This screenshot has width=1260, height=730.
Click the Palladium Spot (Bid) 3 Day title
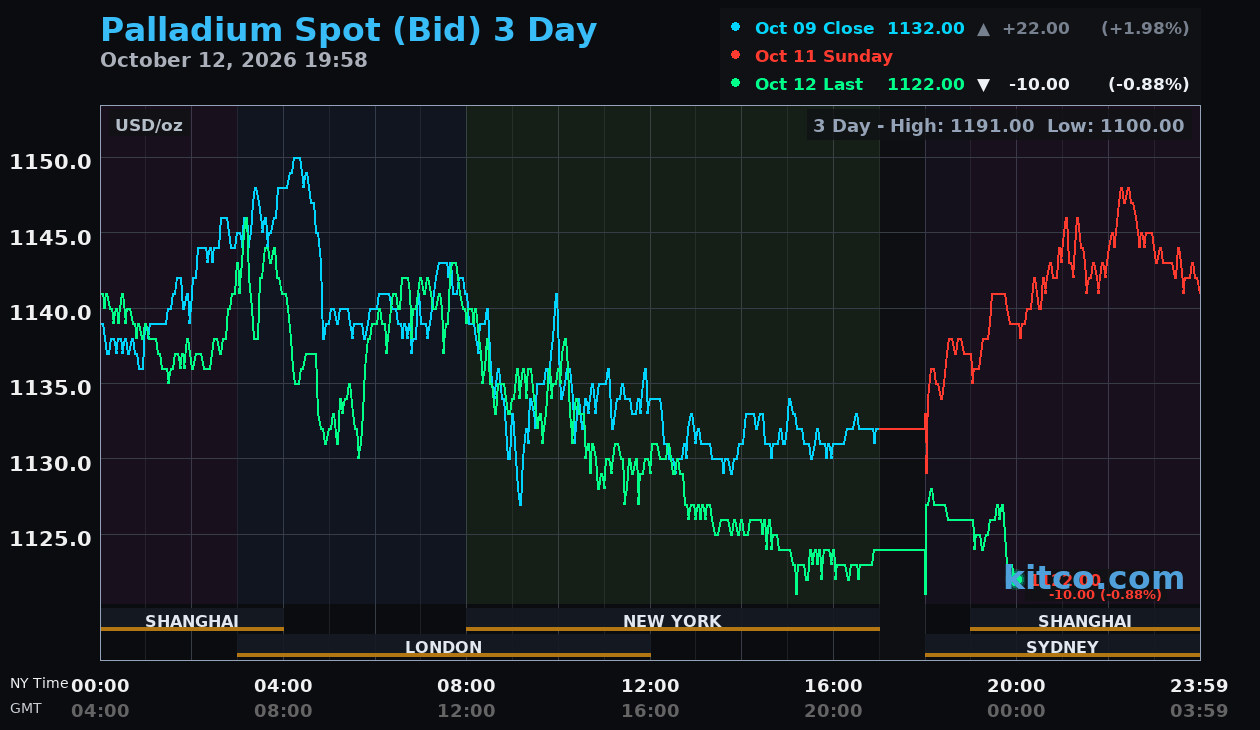[349, 31]
